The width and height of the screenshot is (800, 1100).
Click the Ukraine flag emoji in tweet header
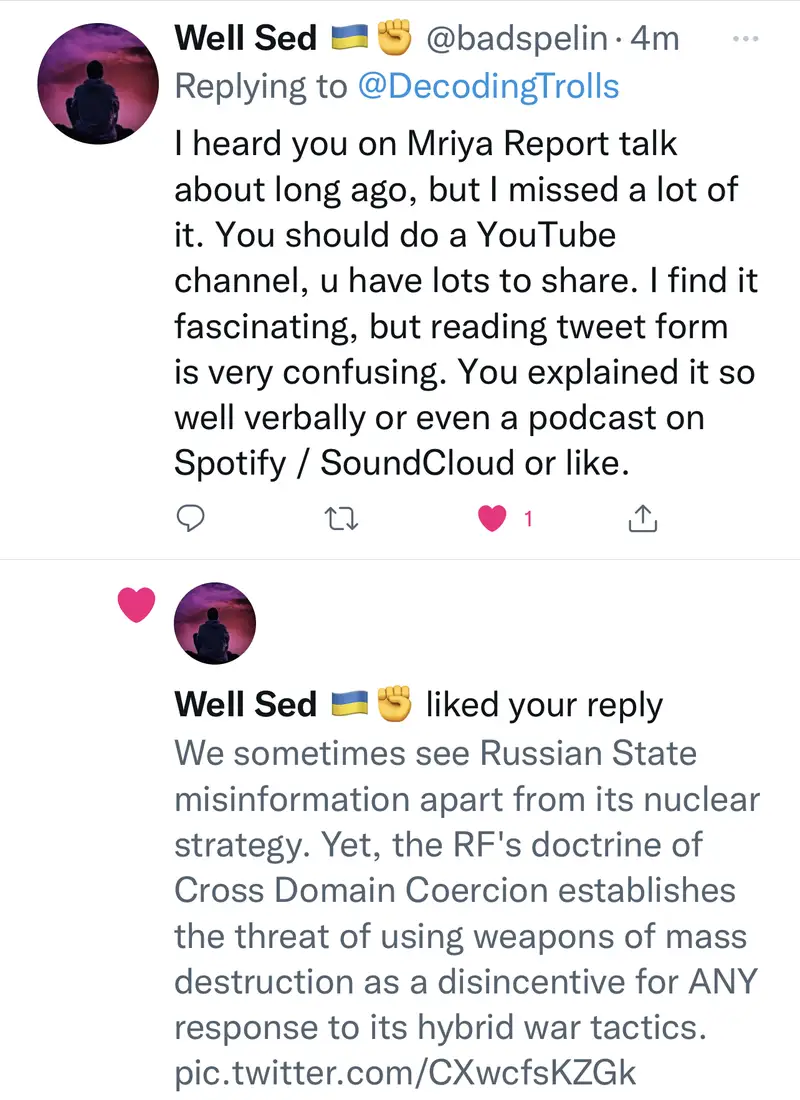click(x=350, y=40)
